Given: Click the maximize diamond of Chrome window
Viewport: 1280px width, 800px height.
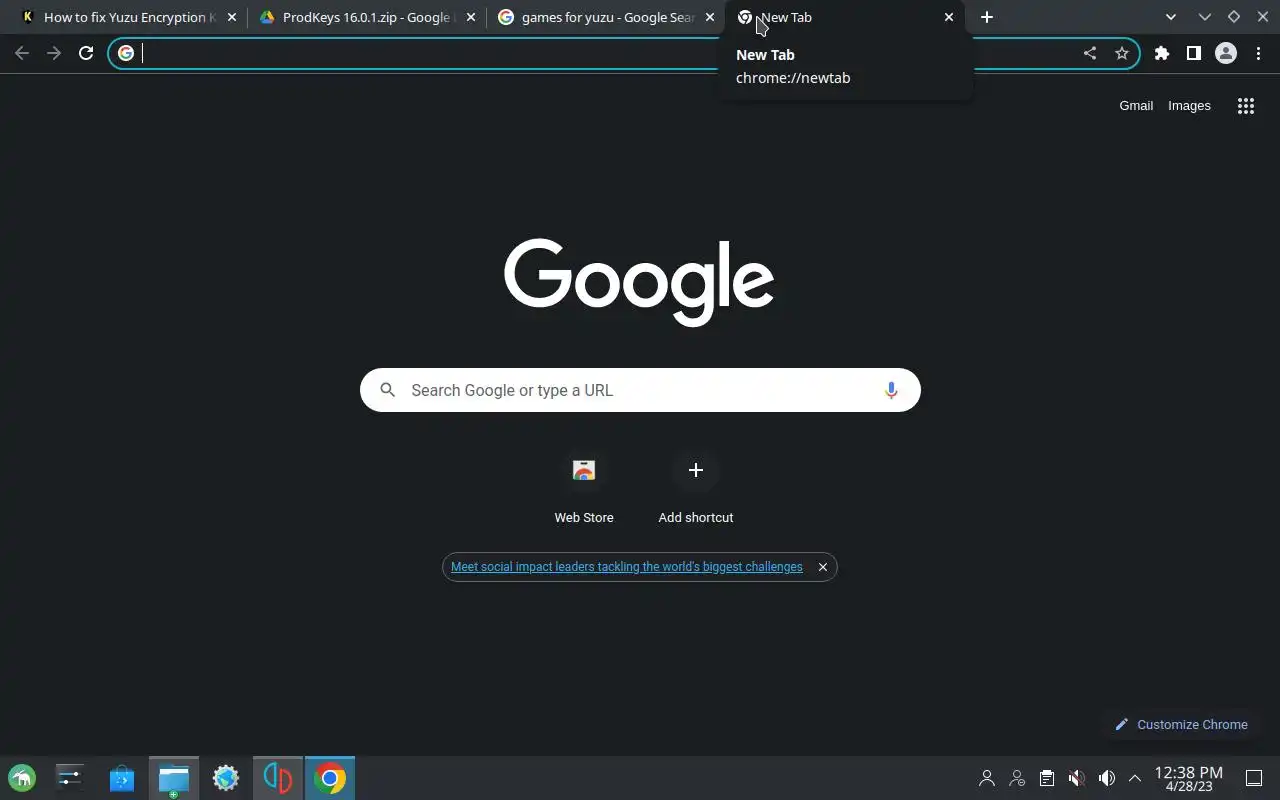Looking at the screenshot, I should [1234, 17].
